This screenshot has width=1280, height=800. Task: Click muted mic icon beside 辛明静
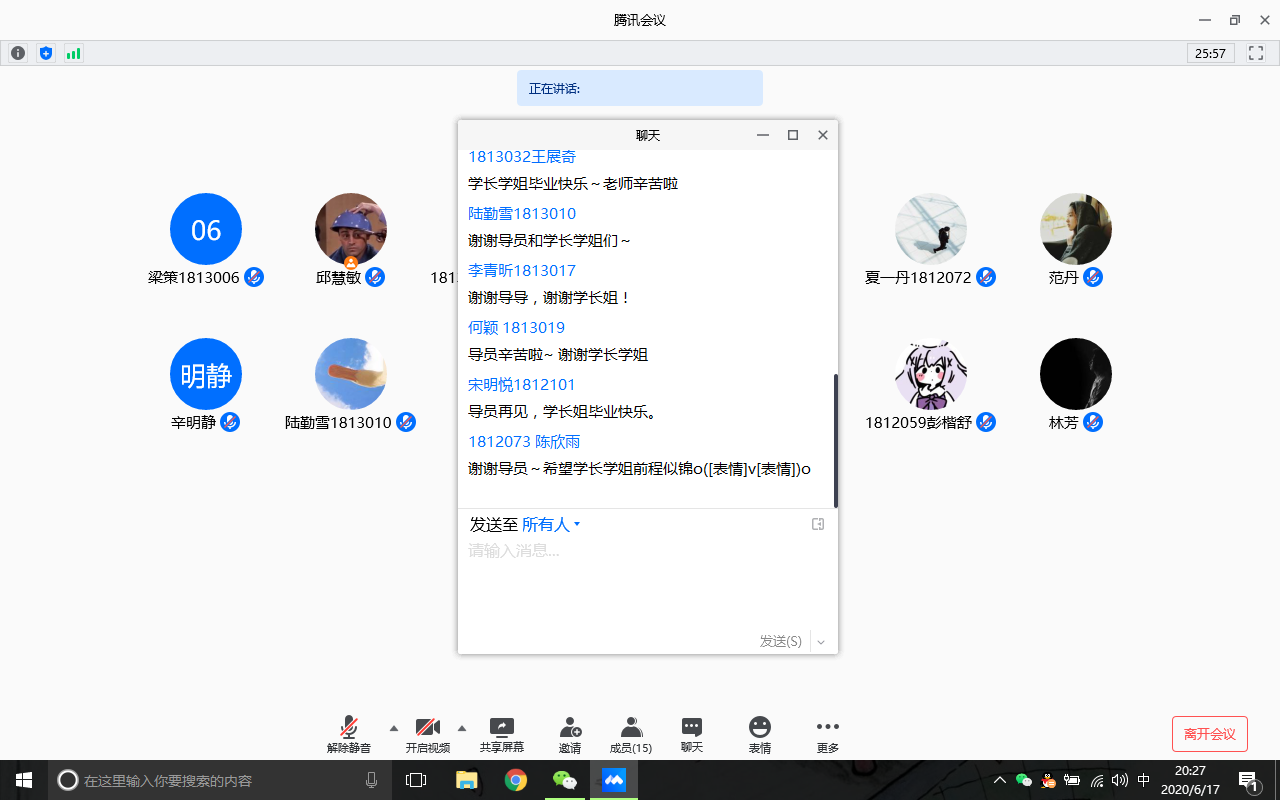230,422
